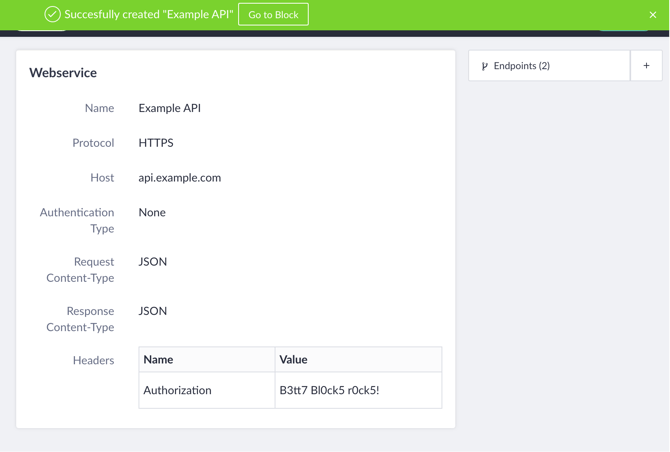
Task: Click the None authentication type value
Action: click(x=152, y=212)
